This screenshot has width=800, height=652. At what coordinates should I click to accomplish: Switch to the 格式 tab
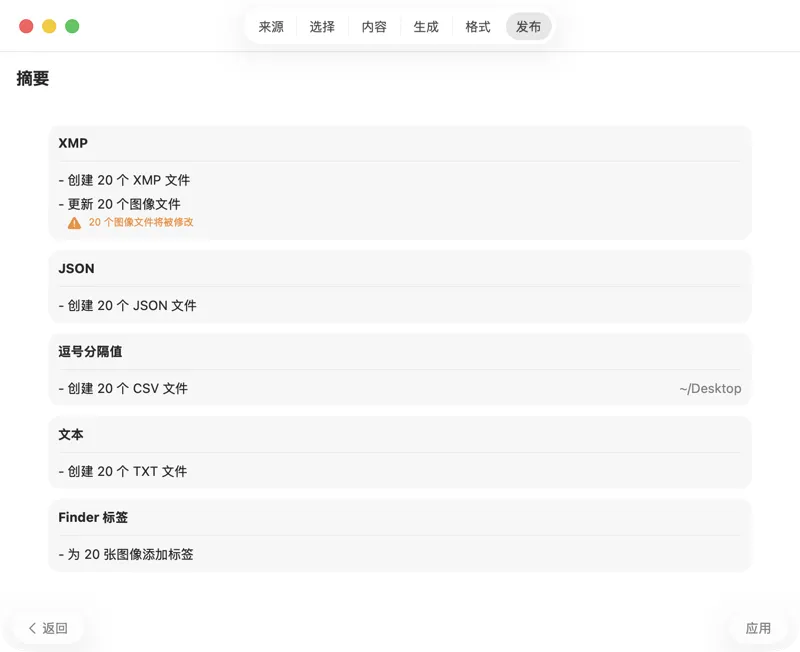478,27
